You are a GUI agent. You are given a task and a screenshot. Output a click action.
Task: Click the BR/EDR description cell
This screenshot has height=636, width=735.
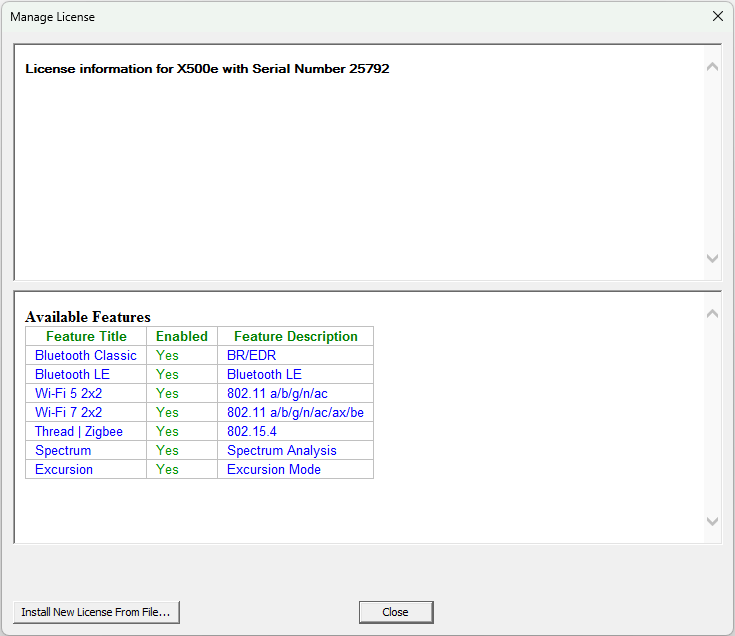pyautogui.click(x=296, y=356)
